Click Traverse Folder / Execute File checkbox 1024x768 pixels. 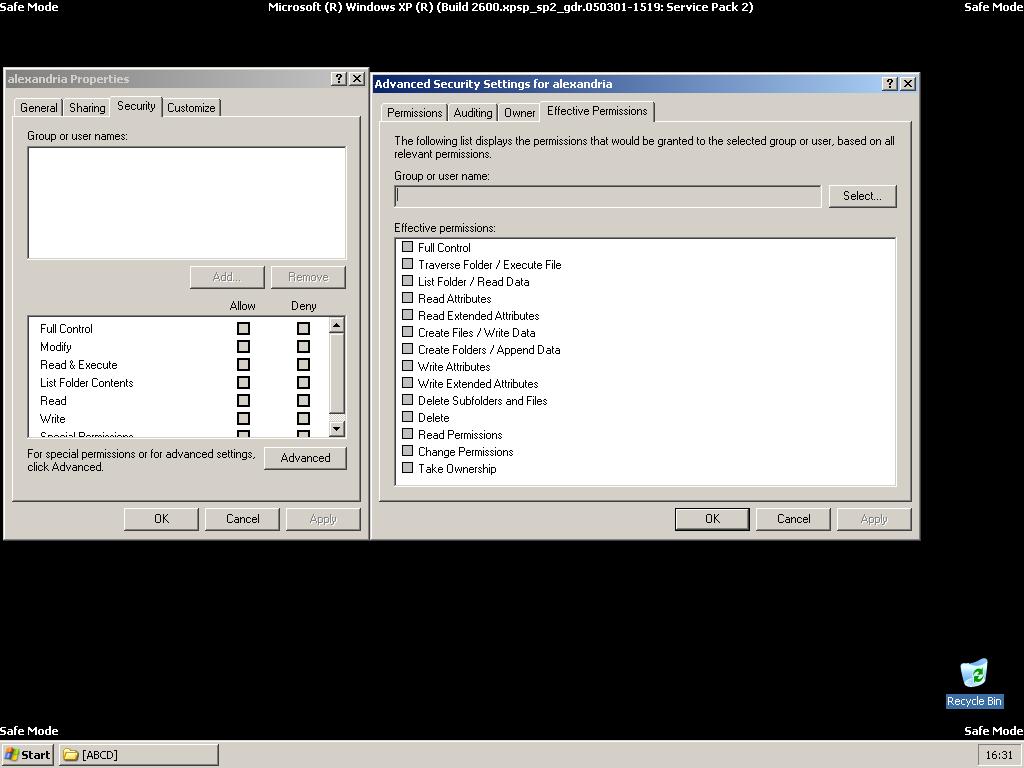408,264
